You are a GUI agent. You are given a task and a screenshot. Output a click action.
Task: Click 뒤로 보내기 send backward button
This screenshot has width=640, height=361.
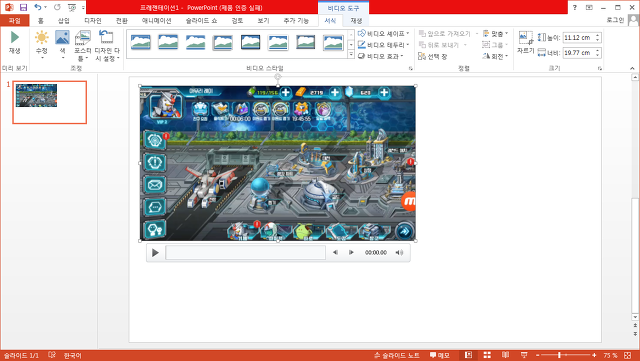click(439, 45)
